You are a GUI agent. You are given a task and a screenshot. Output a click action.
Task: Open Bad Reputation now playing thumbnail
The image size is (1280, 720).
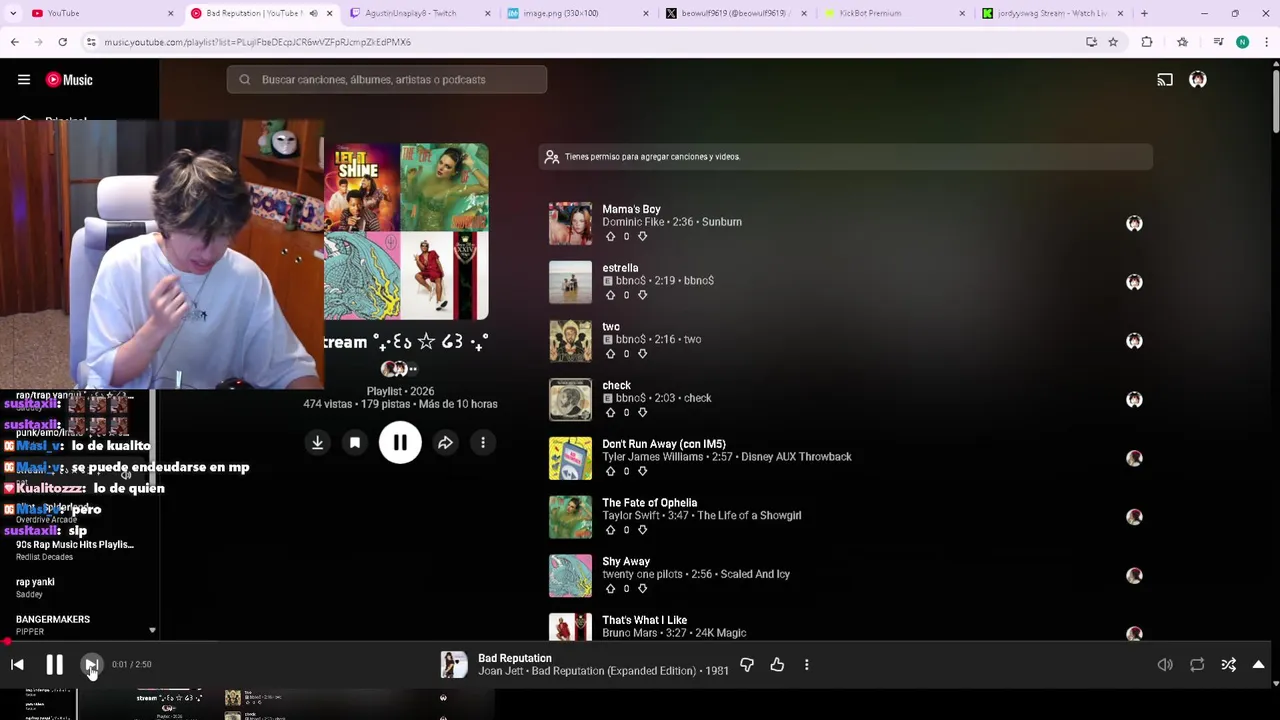[x=454, y=665]
